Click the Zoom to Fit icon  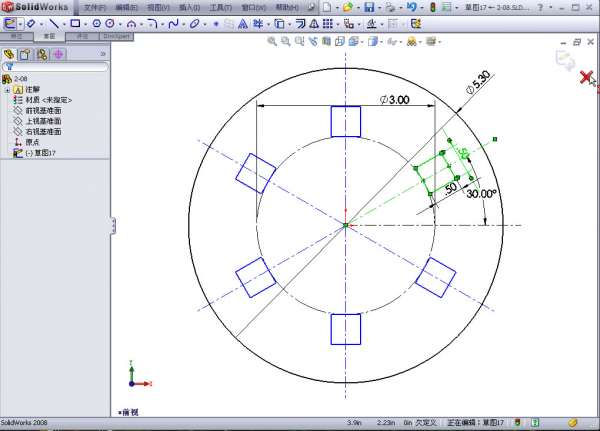point(273,42)
